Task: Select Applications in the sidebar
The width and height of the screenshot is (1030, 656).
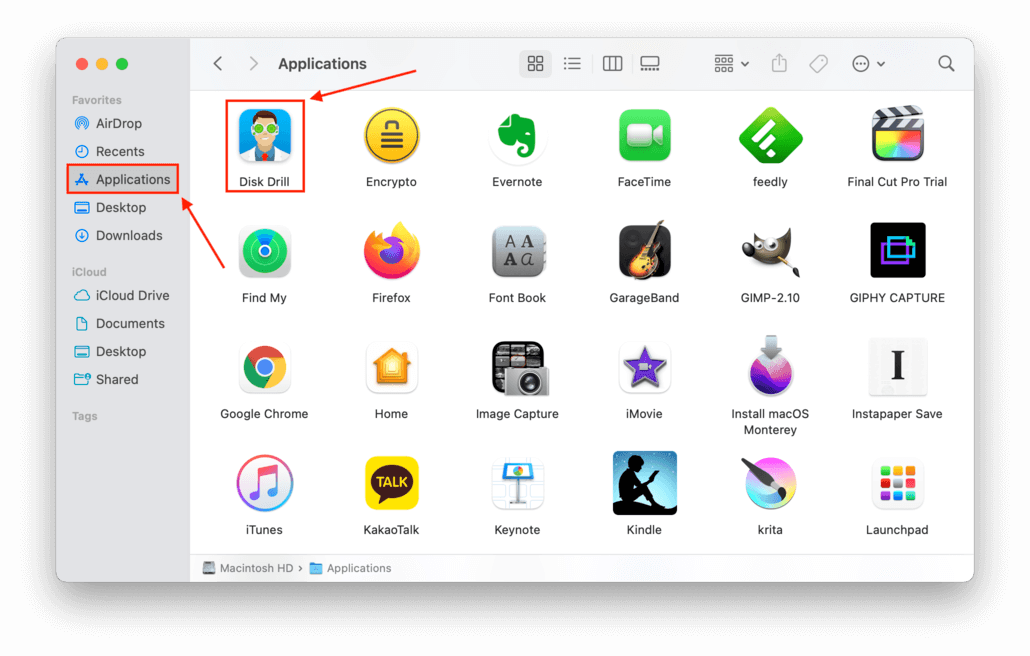Action: pos(123,179)
